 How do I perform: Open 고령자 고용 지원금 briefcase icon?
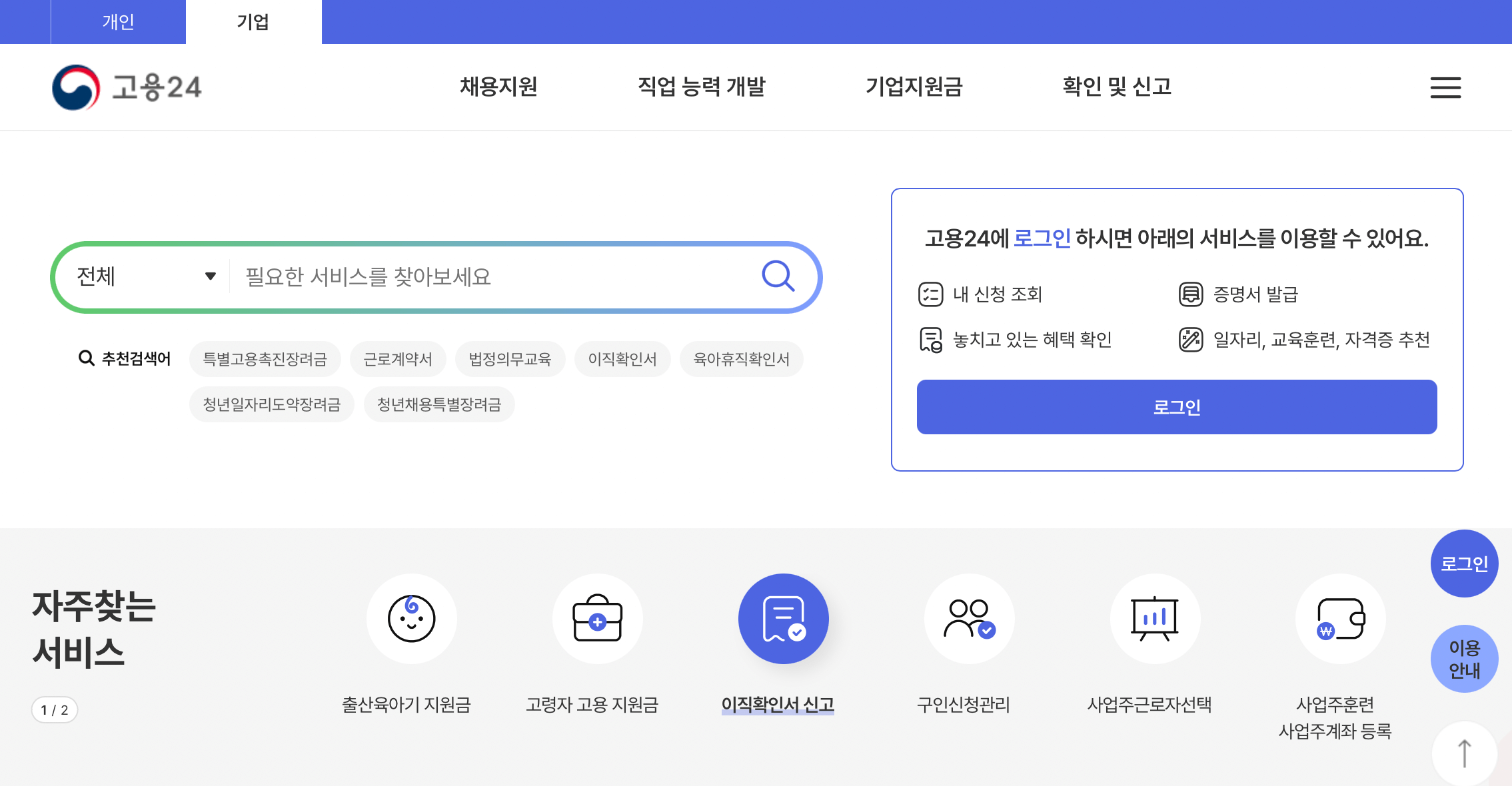[x=597, y=618]
